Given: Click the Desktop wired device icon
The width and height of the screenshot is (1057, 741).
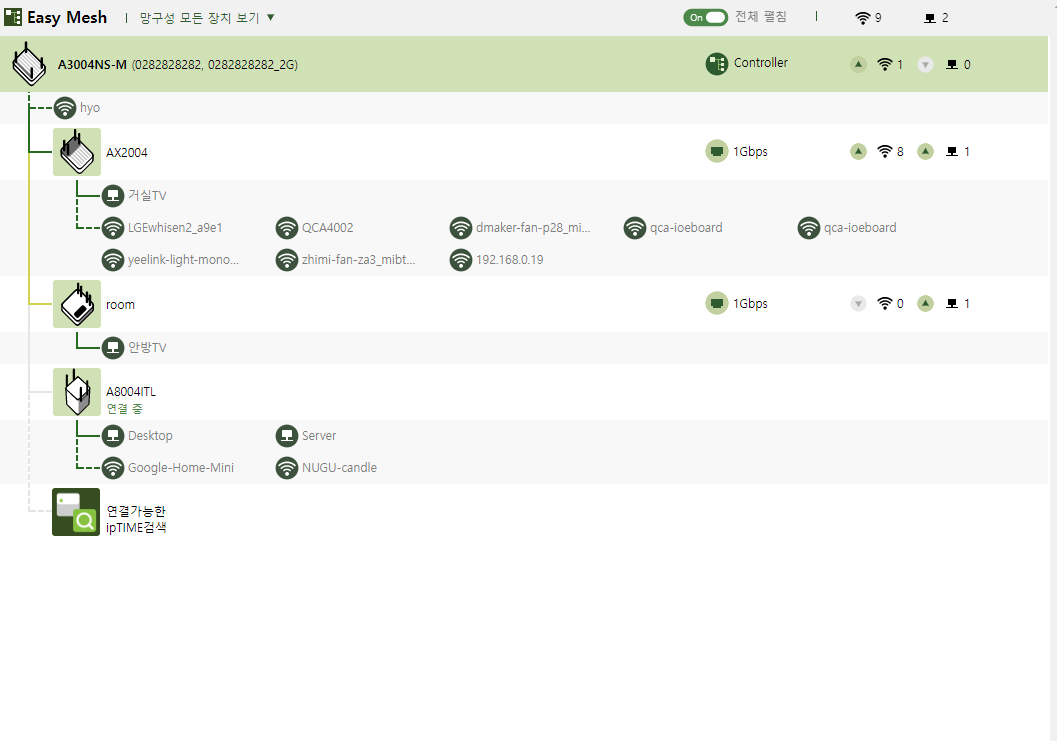Looking at the screenshot, I should click(x=113, y=436).
